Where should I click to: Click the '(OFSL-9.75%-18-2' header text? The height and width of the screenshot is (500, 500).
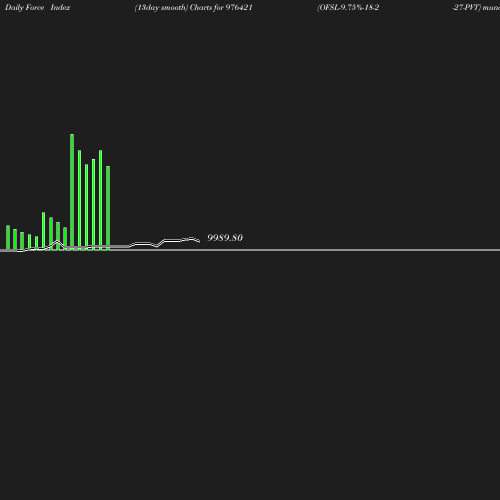[x=348, y=8]
